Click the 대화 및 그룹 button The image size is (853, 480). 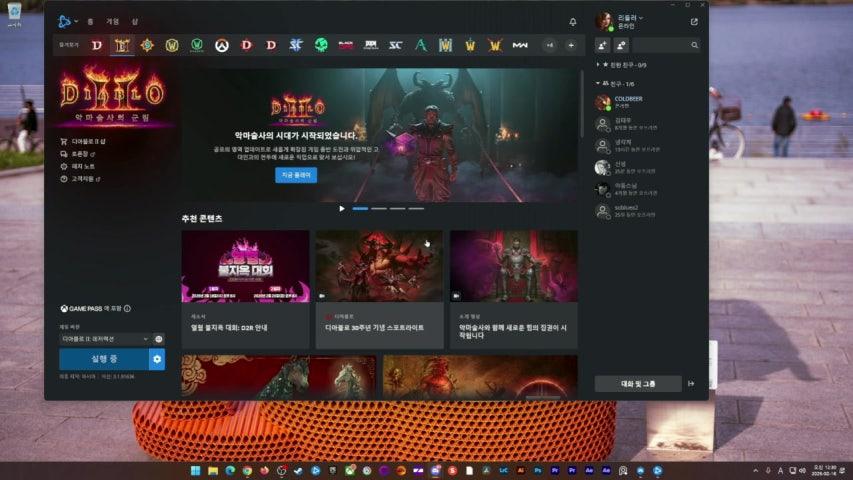click(x=638, y=384)
